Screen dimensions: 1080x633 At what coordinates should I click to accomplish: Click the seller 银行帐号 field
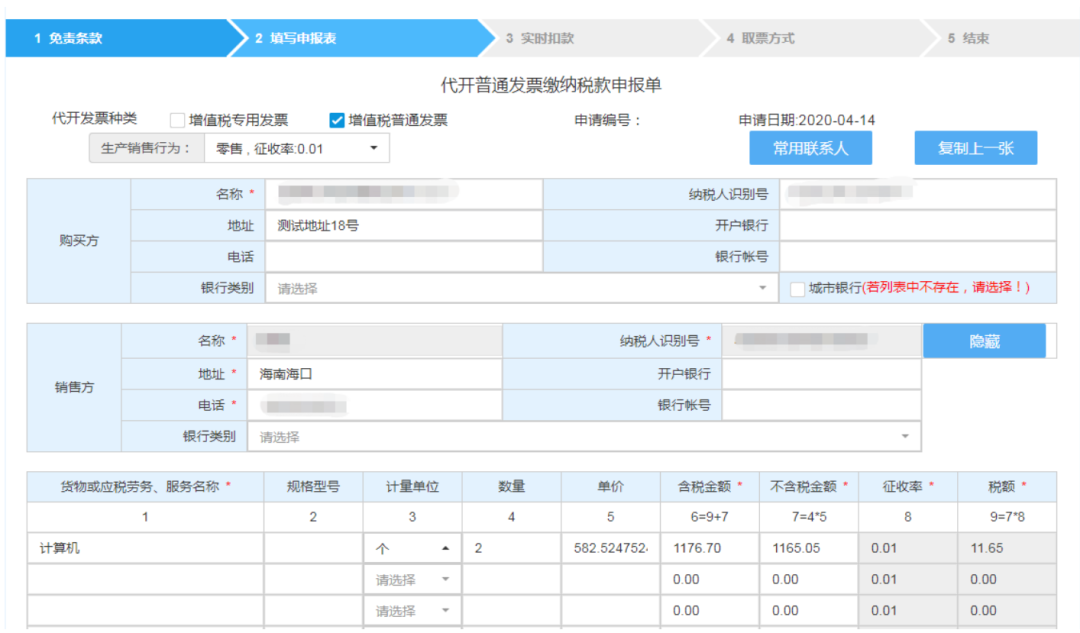[x=822, y=406]
